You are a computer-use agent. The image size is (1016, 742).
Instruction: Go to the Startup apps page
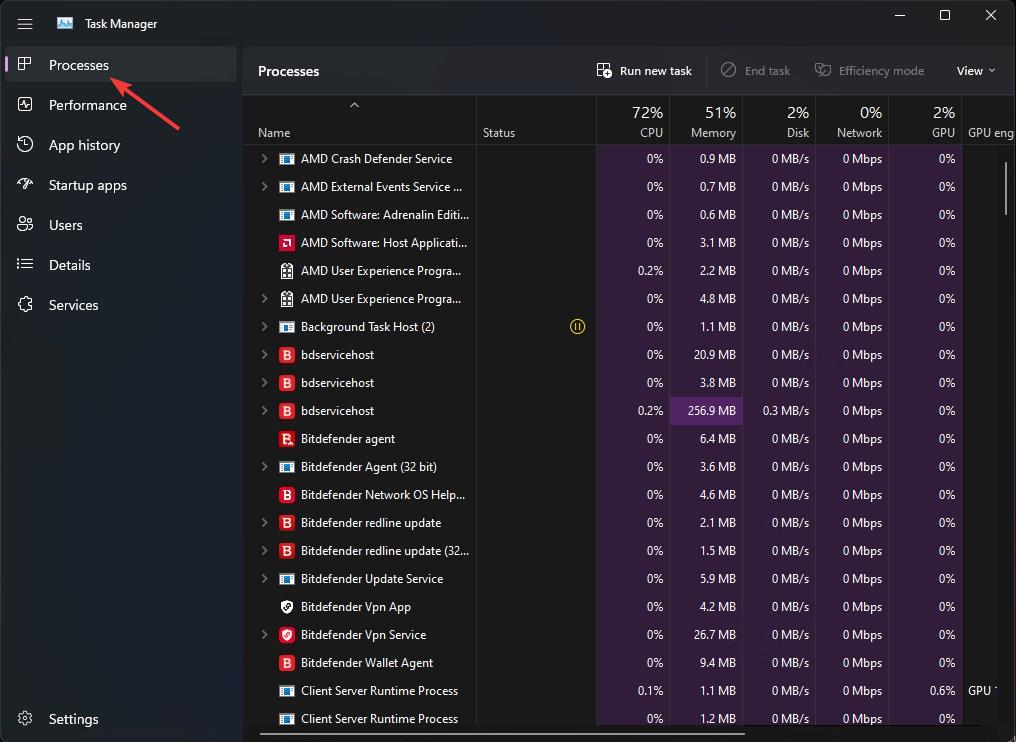(121, 185)
